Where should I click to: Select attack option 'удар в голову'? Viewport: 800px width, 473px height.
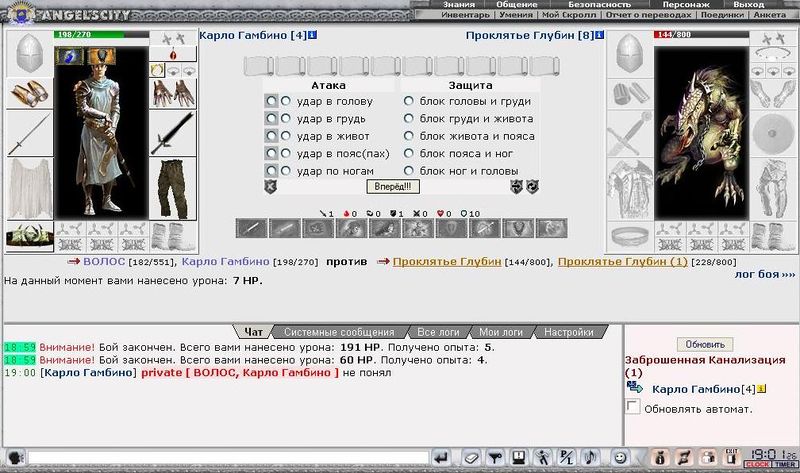click(286, 101)
